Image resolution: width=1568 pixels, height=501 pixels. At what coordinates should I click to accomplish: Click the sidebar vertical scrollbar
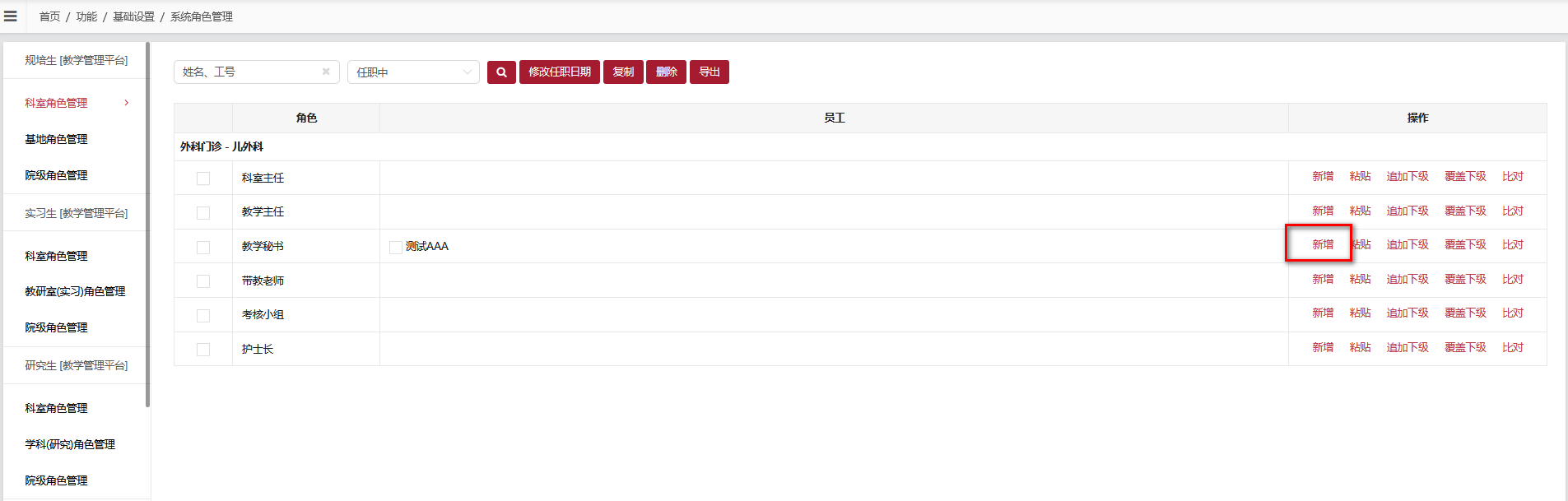pos(147,225)
